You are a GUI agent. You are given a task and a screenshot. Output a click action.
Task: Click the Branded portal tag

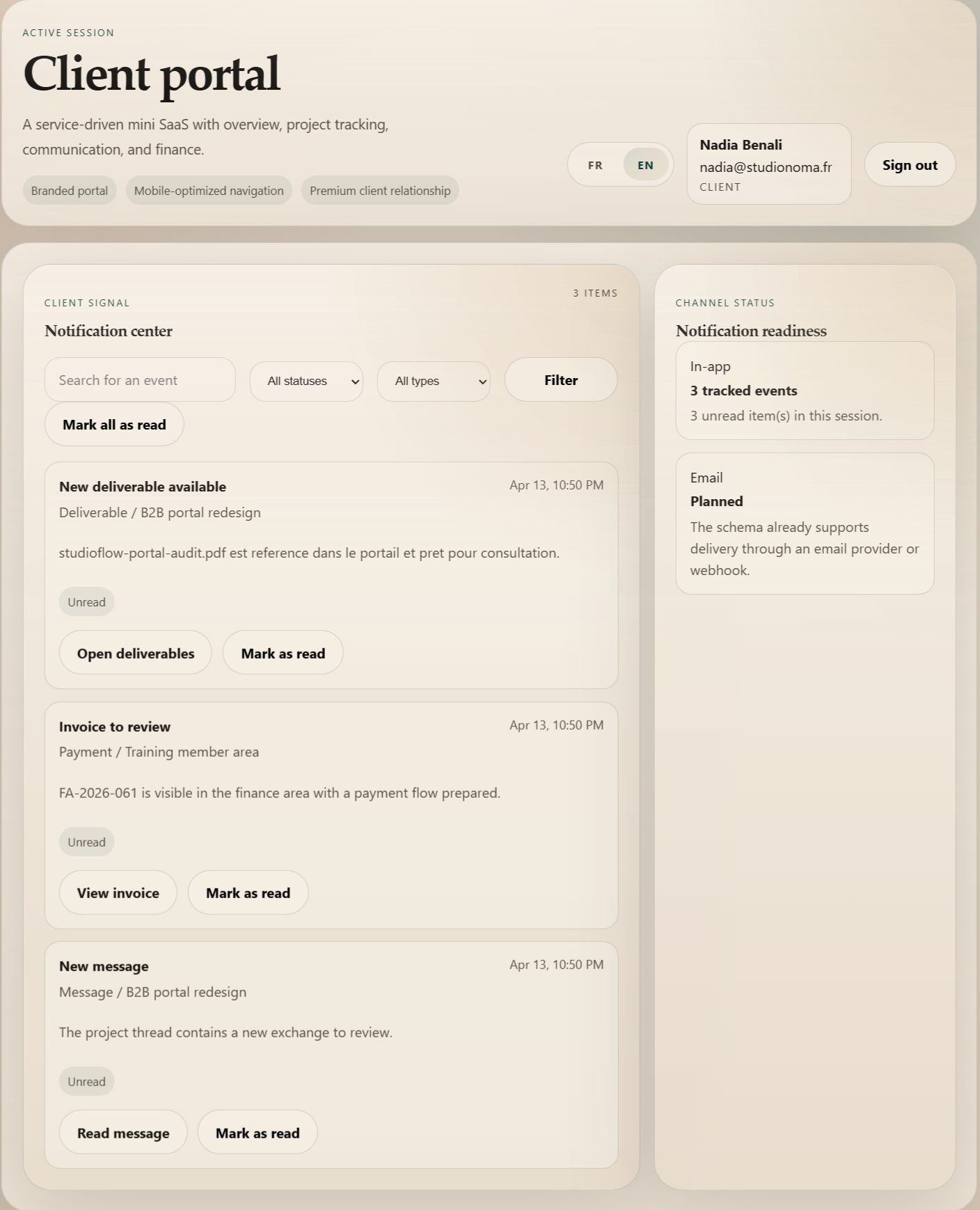pyautogui.click(x=70, y=191)
